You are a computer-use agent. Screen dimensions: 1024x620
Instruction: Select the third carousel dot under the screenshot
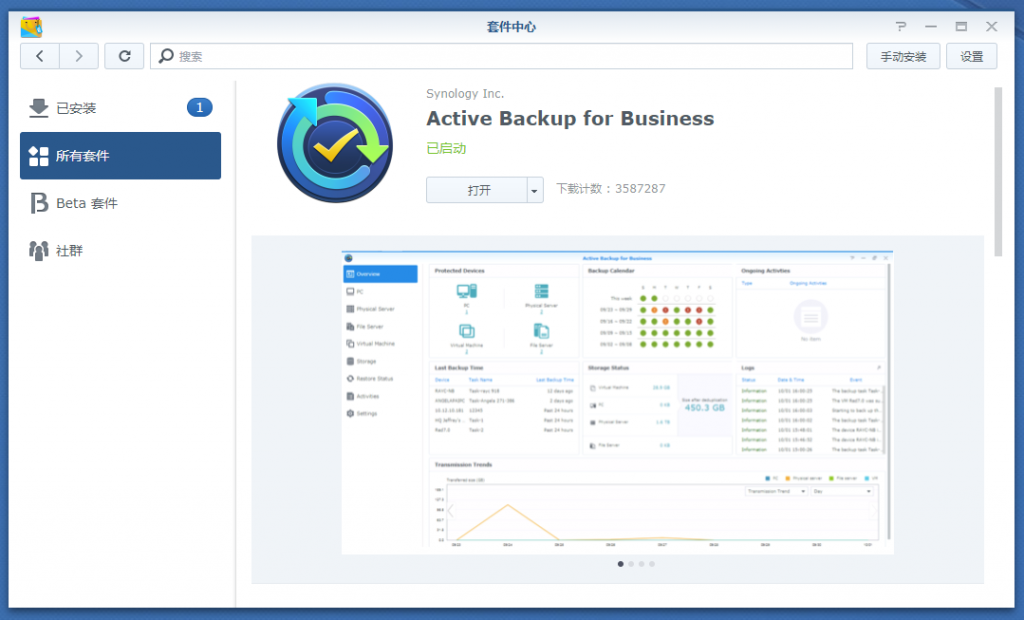641,564
